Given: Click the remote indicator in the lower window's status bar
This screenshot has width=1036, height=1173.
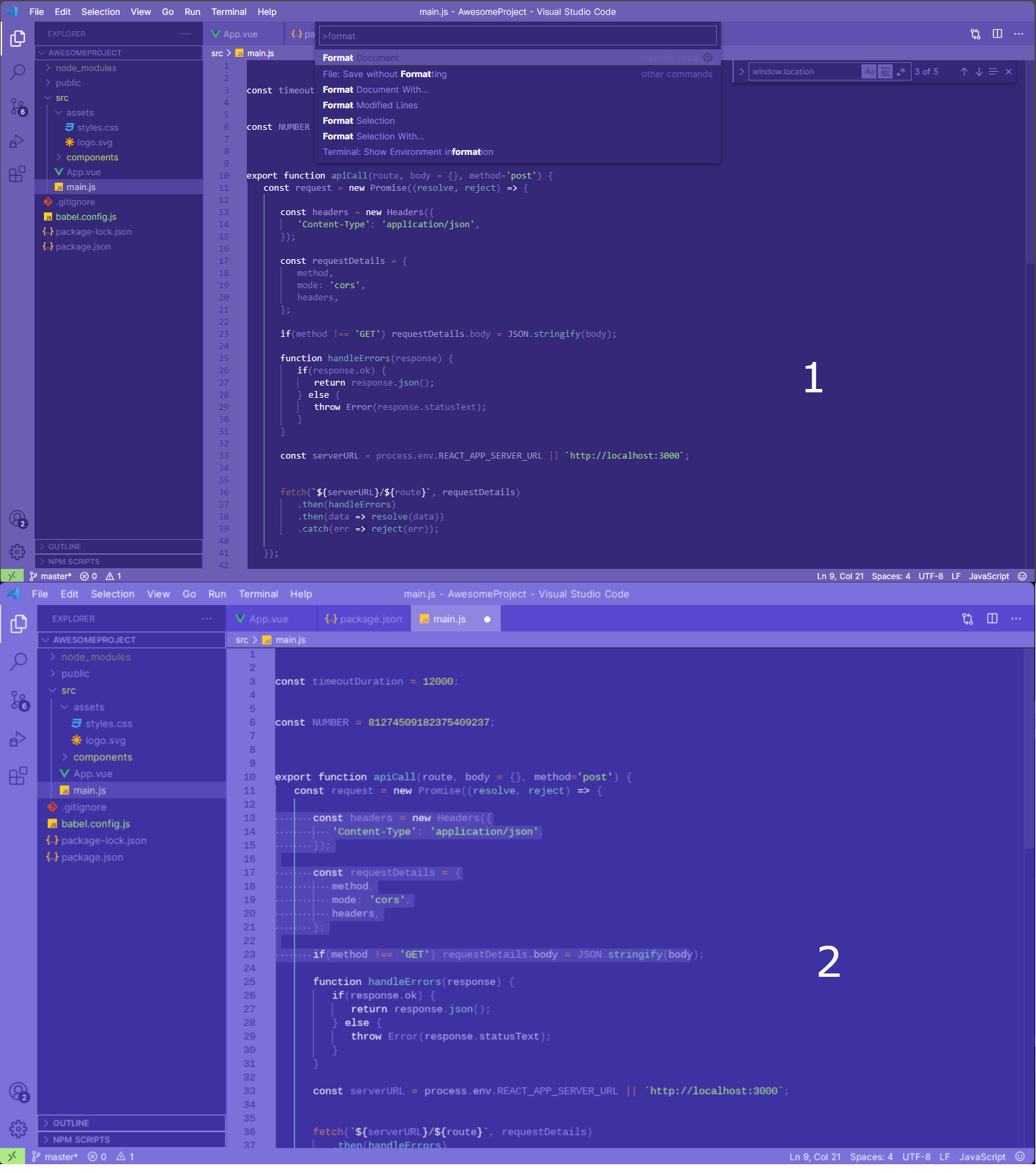Looking at the screenshot, I should [12, 1157].
